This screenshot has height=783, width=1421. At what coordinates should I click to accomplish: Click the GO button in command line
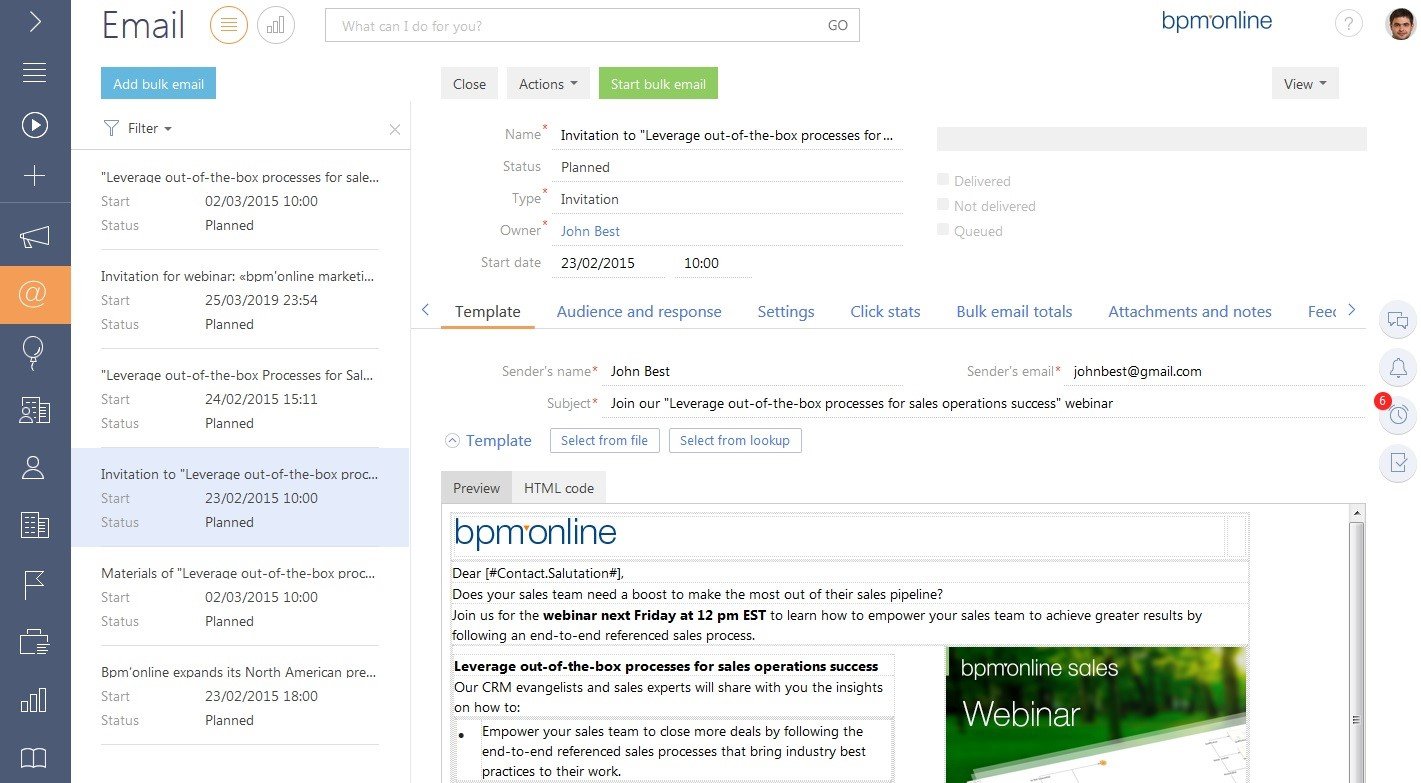coord(838,26)
